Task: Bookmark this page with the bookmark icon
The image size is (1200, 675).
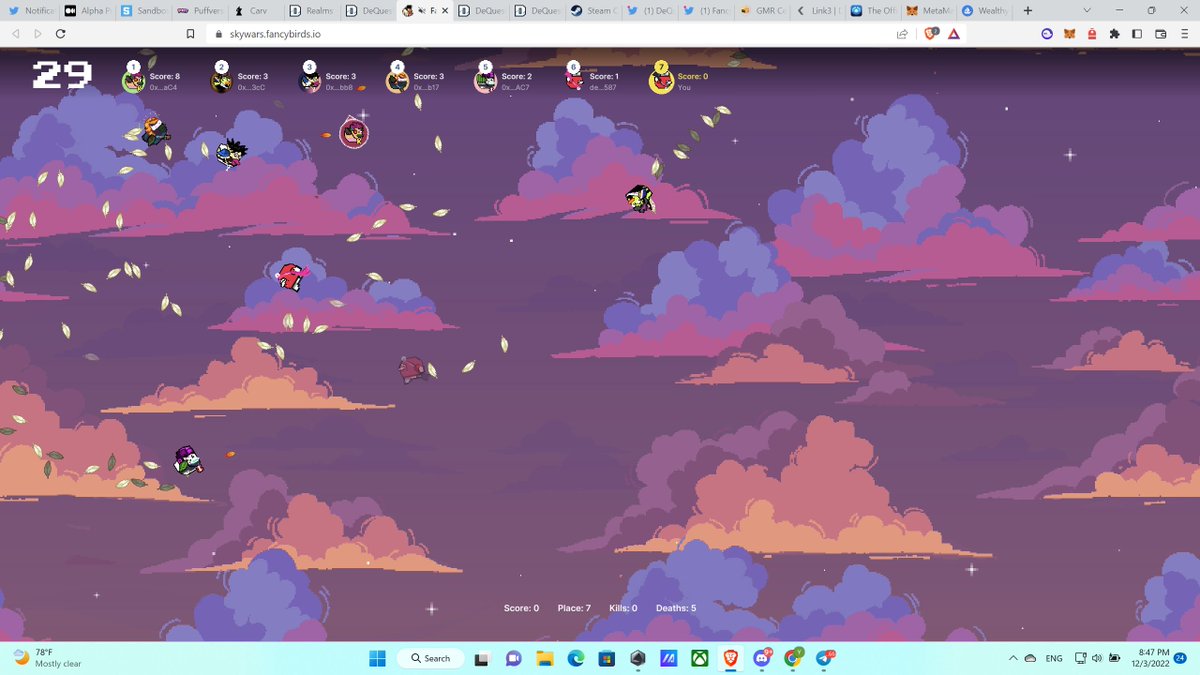Action: tap(190, 33)
